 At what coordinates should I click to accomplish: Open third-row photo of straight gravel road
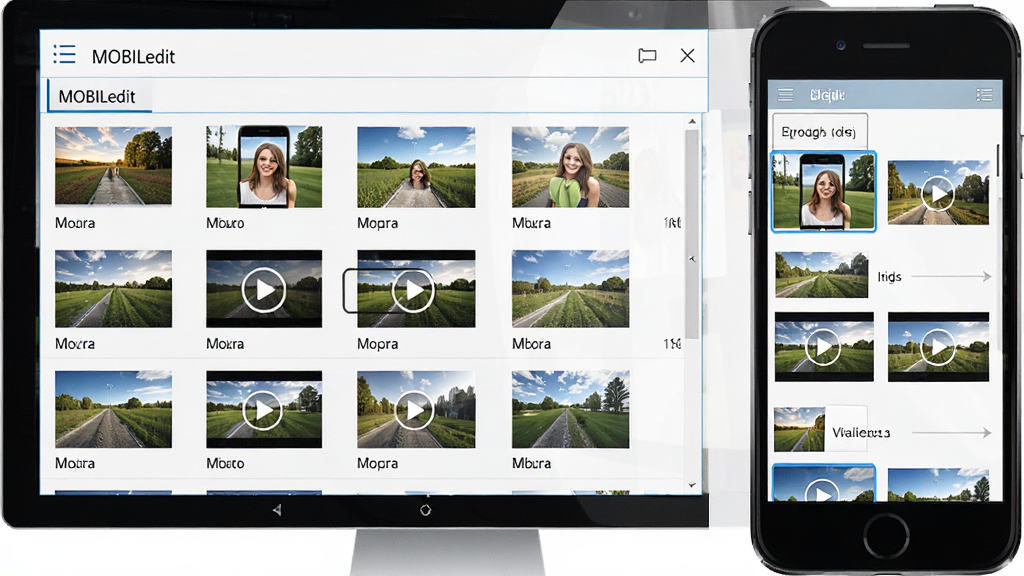click(x=114, y=409)
